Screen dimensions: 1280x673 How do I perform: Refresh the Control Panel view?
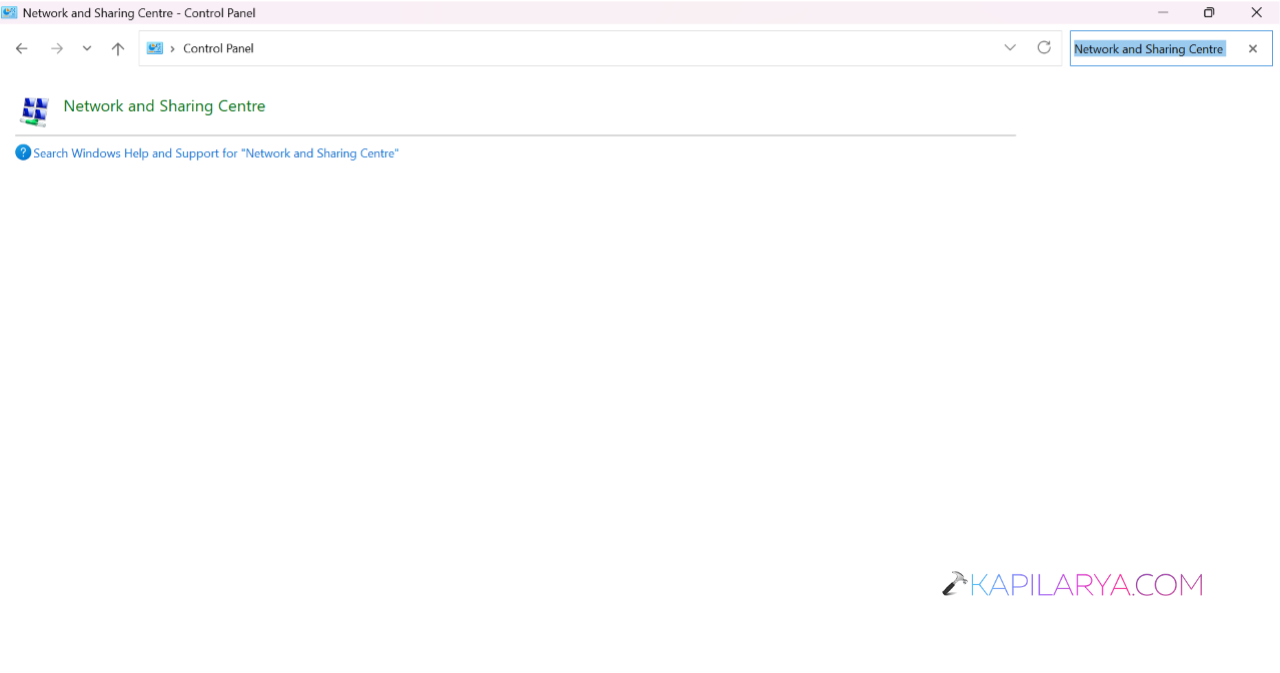tap(1044, 47)
